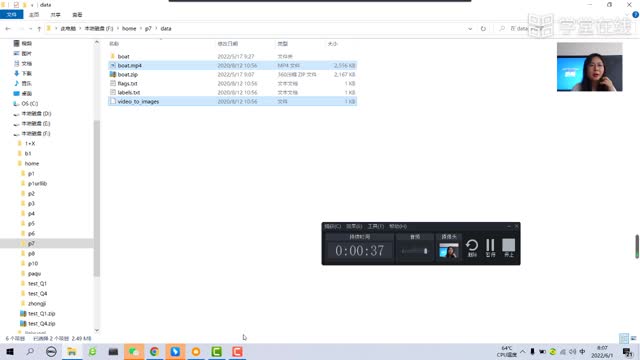Show hidden system tray icons

tap(522, 351)
